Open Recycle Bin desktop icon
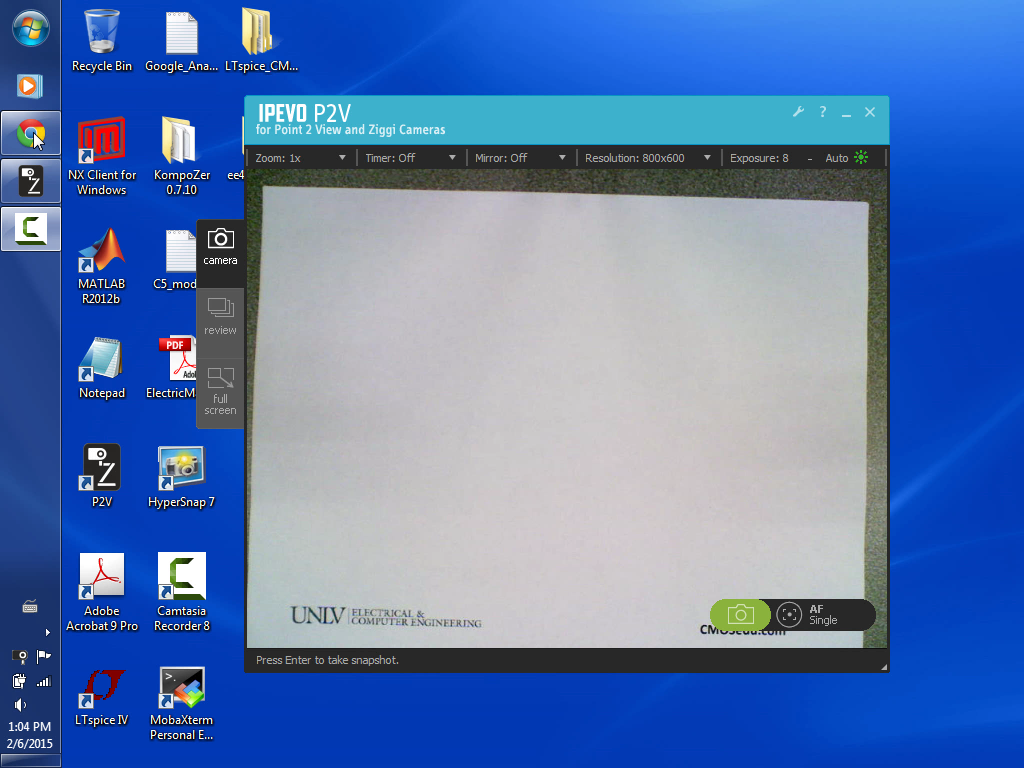1024x768 pixels. 101,40
